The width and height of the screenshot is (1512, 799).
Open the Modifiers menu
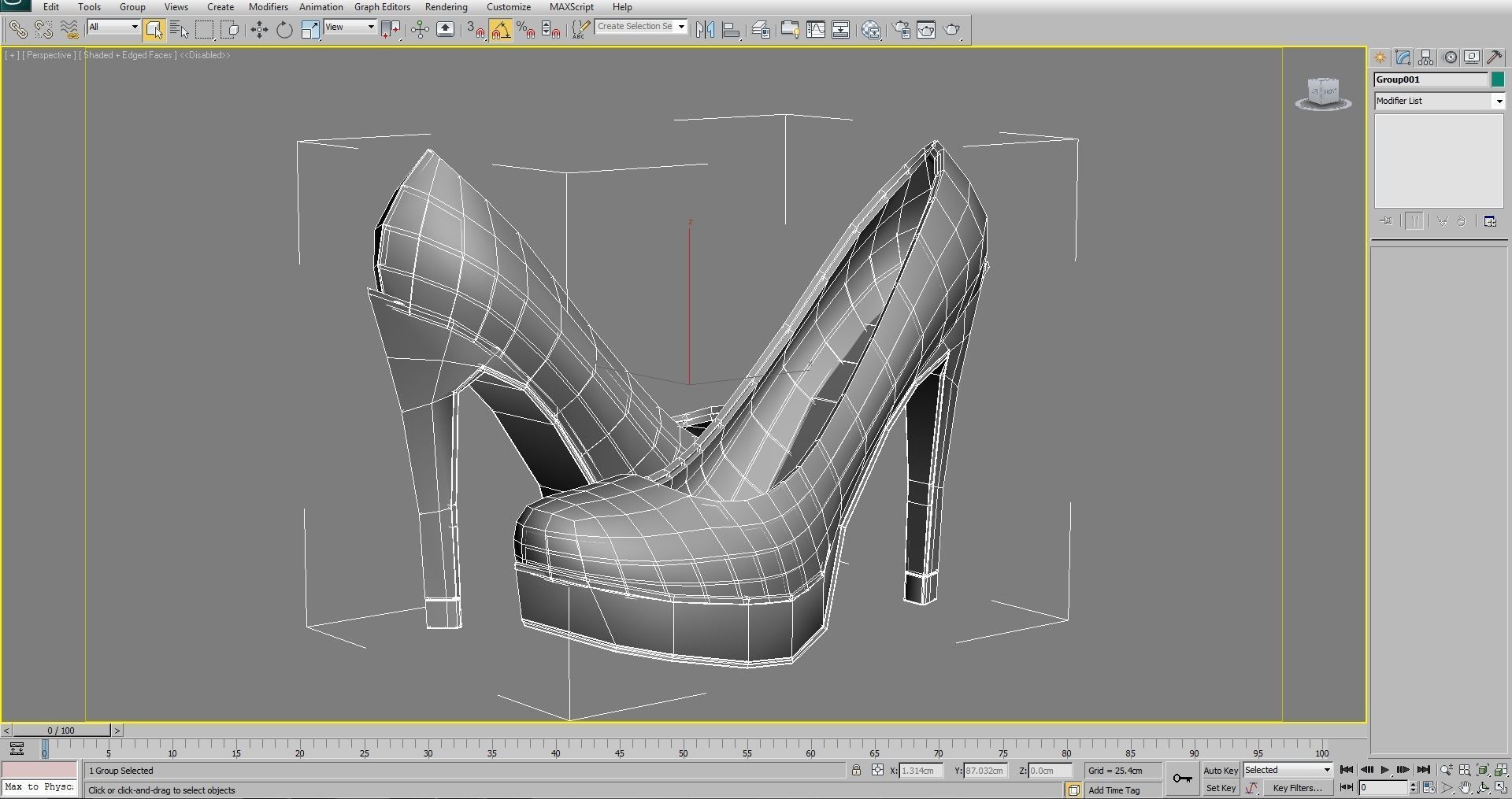tap(268, 7)
